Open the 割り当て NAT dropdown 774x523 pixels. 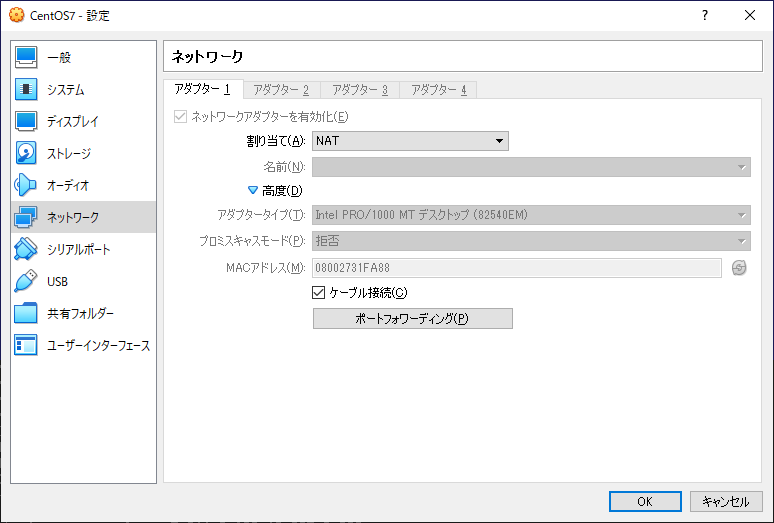pyautogui.click(x=410, y=141)
